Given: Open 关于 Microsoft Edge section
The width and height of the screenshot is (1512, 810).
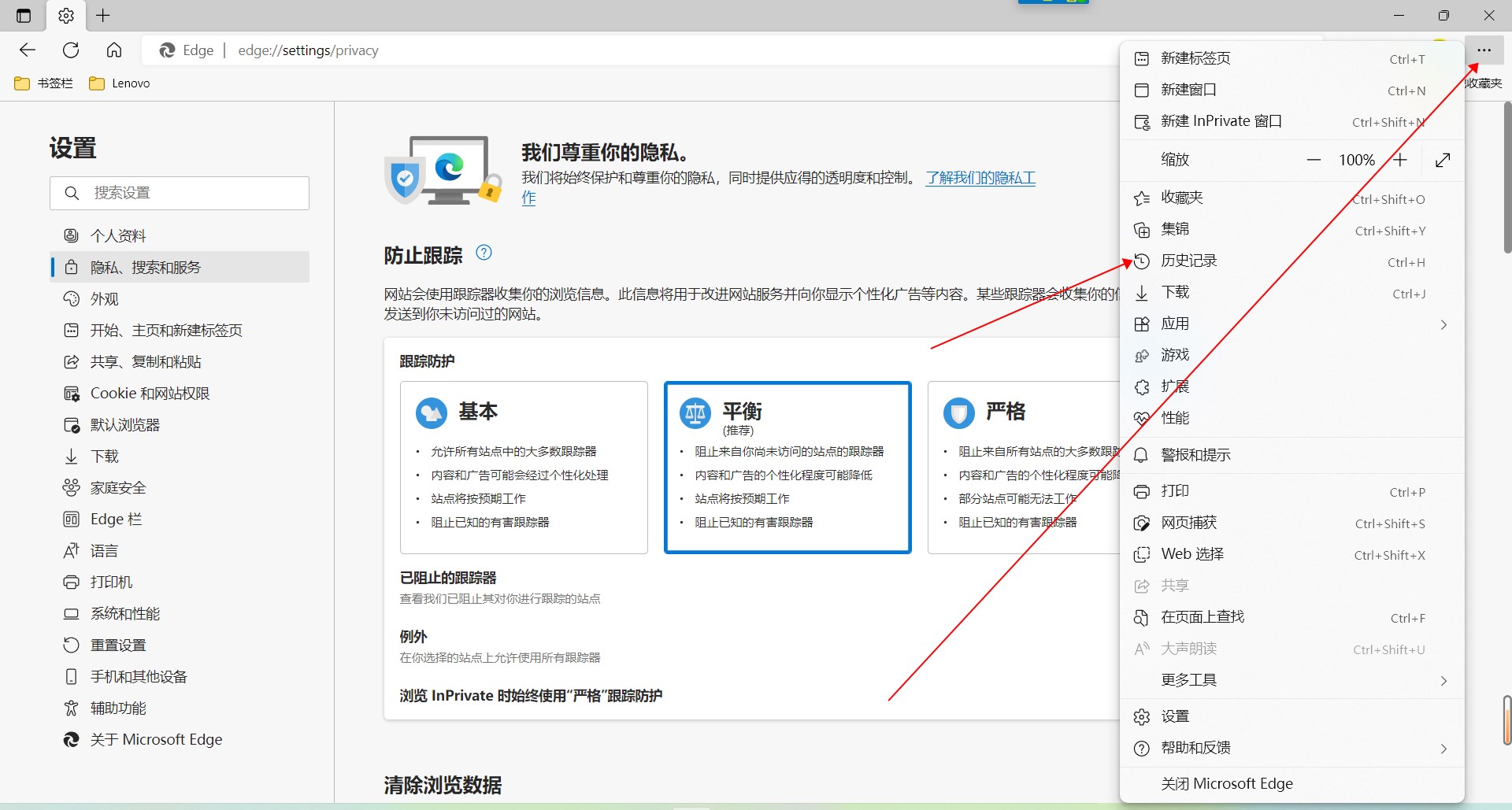Looking at the screenshot, I should pyautogui.click(x=180, y=739).
